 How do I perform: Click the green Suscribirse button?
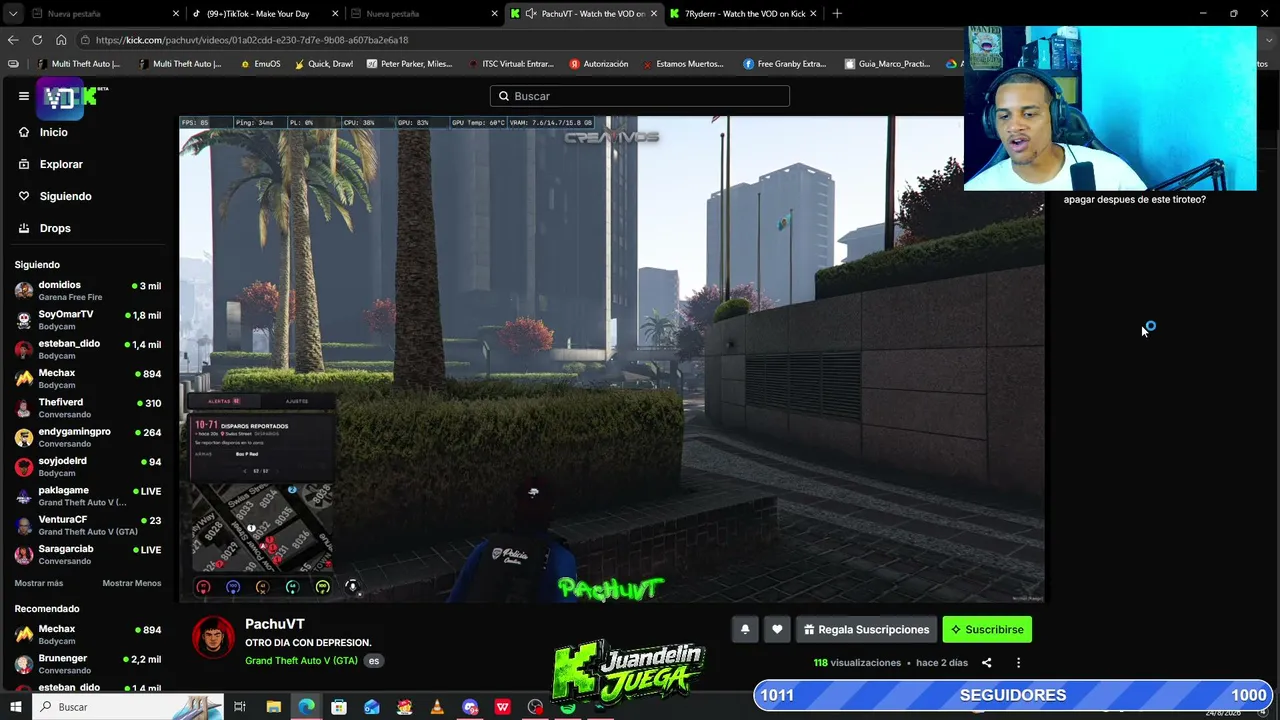point(987,629)
